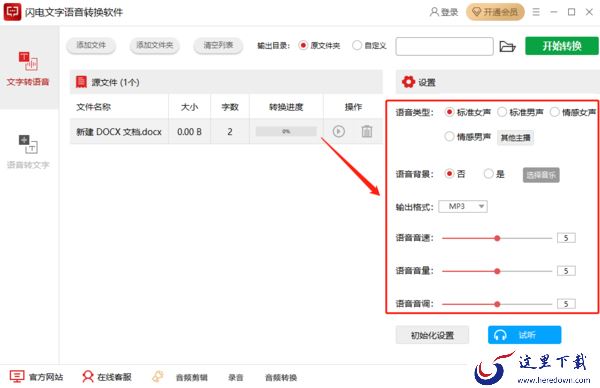The width and height of the screenshot is (600, 388).
Task: Click the 选择音乐 button
Action: 541,175
